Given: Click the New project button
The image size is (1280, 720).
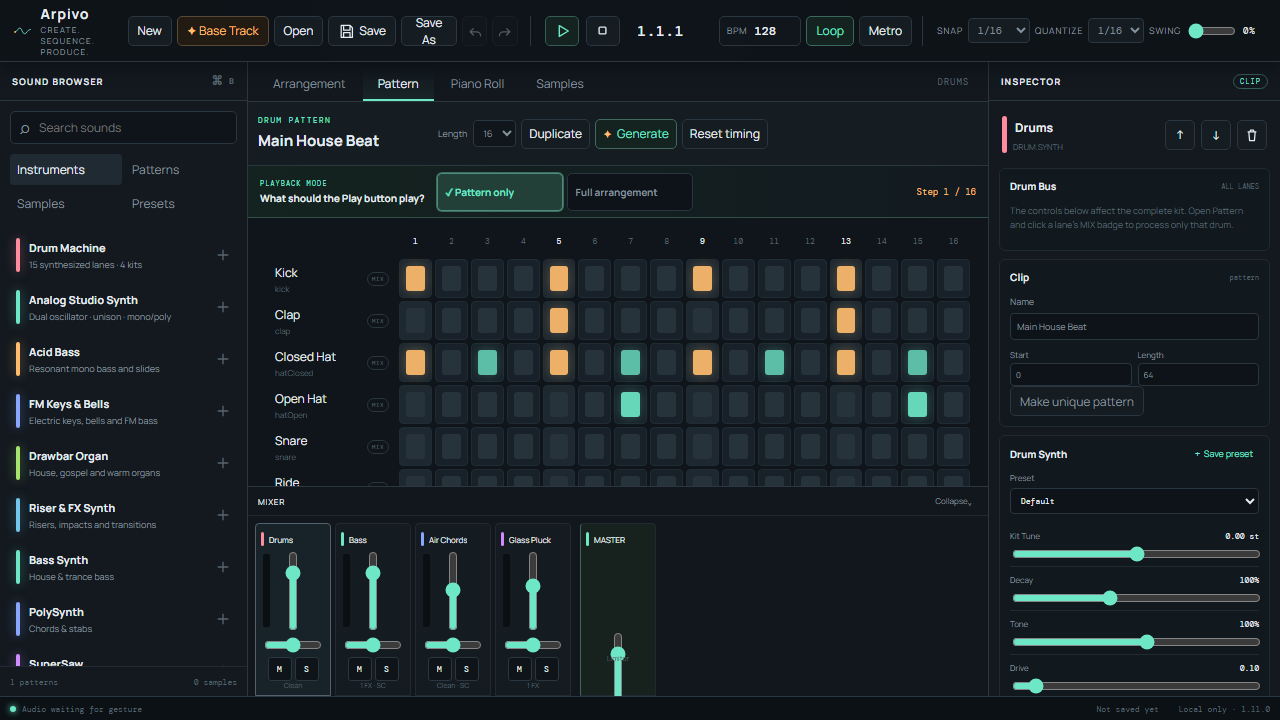Looking at the screenshot, I should [x=150, y=31].
